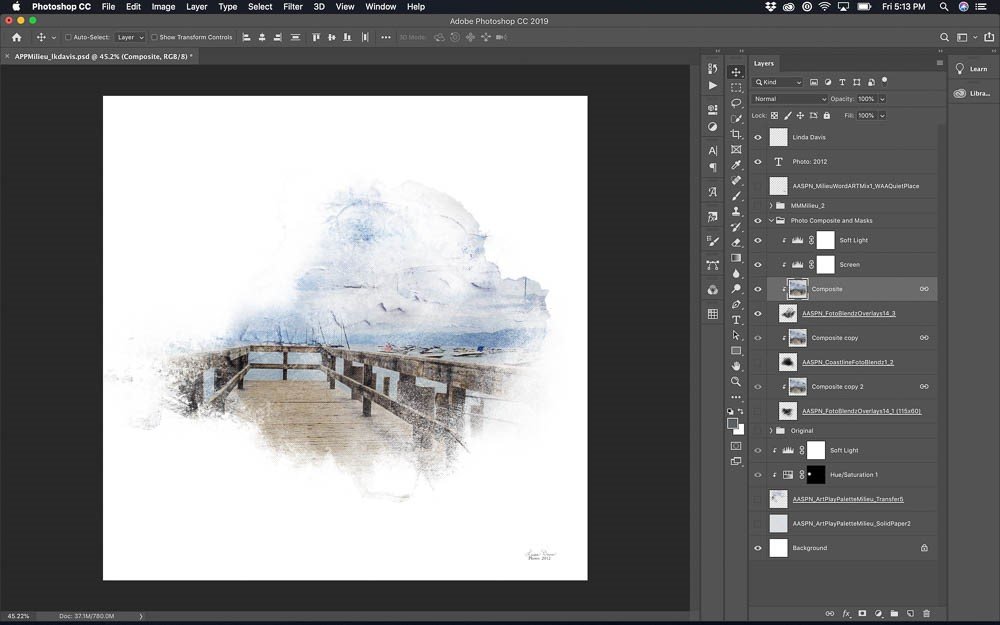Viewport: 1000px width, 625px height.
Task: Click the Opacity 100% value field
Action: click(867, 99)
